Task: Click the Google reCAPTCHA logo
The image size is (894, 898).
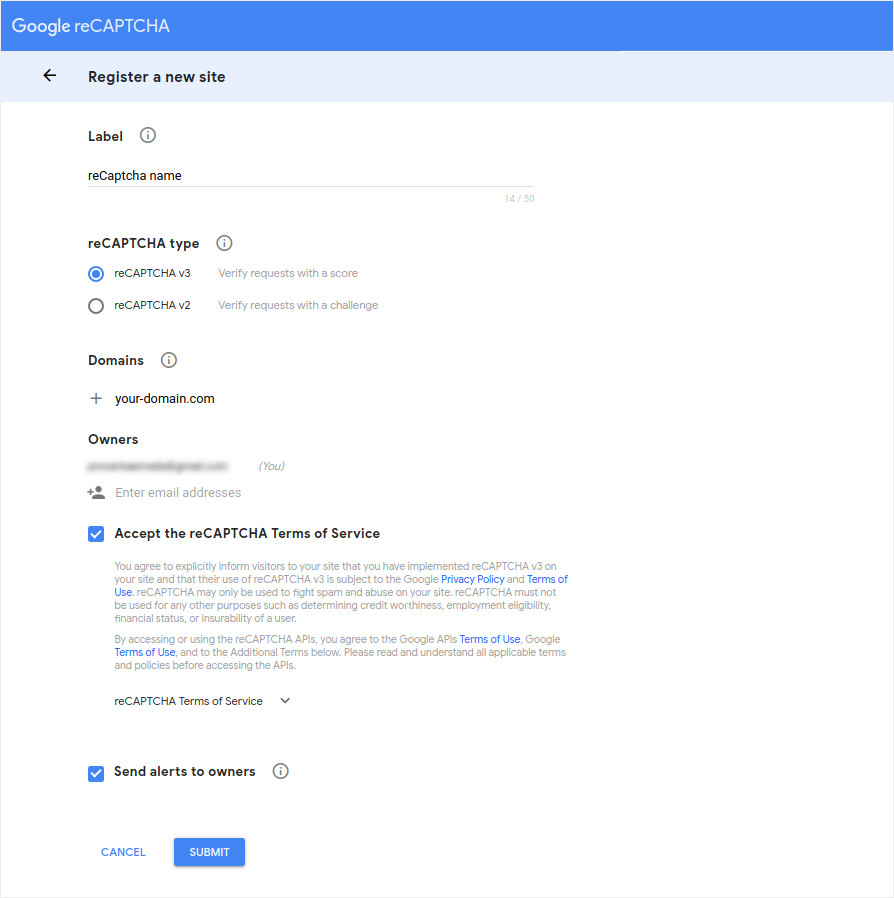Action: click(x=90, y=26)
